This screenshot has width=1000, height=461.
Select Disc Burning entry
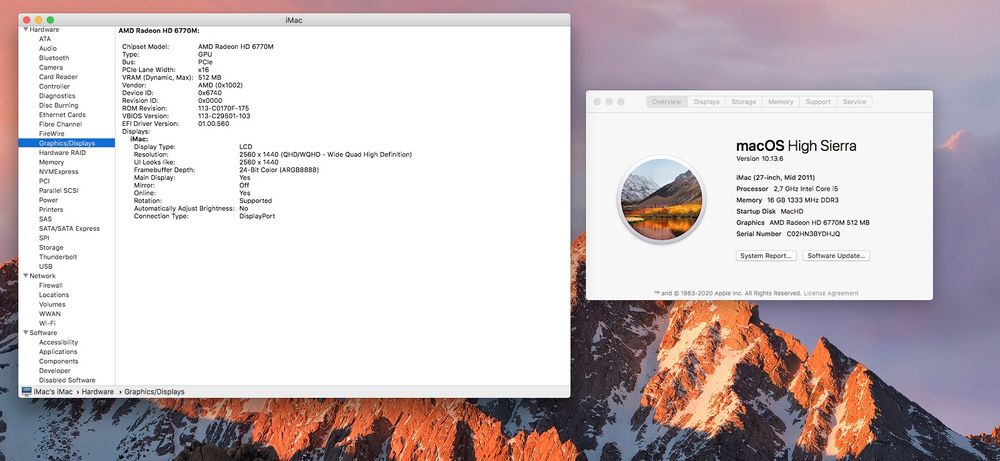(59, 105)
